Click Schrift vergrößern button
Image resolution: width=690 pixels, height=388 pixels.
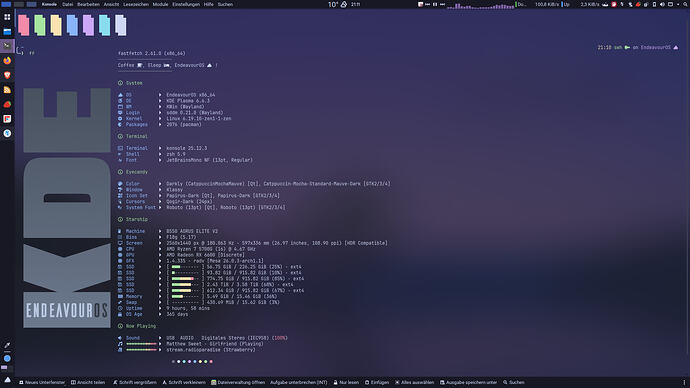(x=135, y=382)
